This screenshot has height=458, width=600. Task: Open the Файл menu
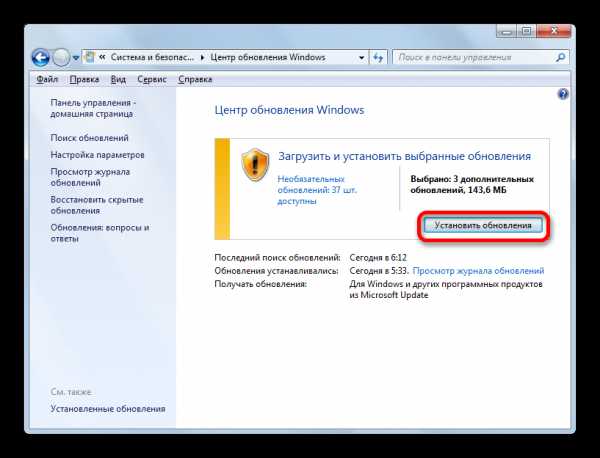point(47,79)
